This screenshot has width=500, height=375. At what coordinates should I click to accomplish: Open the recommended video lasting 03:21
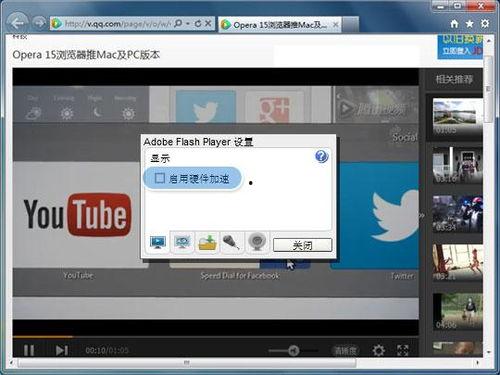pos(457,263)
